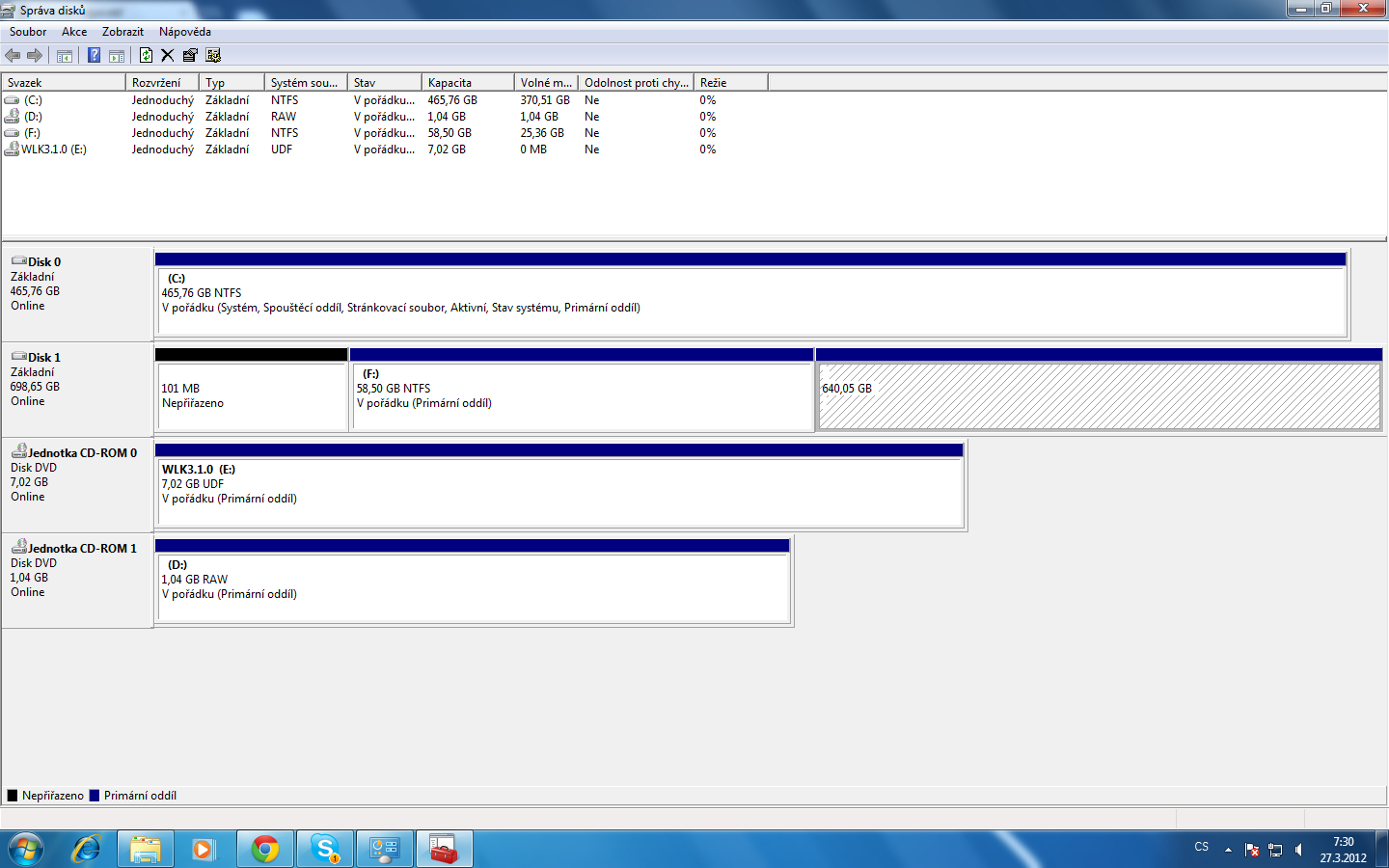The image size is (1389, 868).
Task: Click the 0 MB free space cell
Action: (x=533, y=149)
